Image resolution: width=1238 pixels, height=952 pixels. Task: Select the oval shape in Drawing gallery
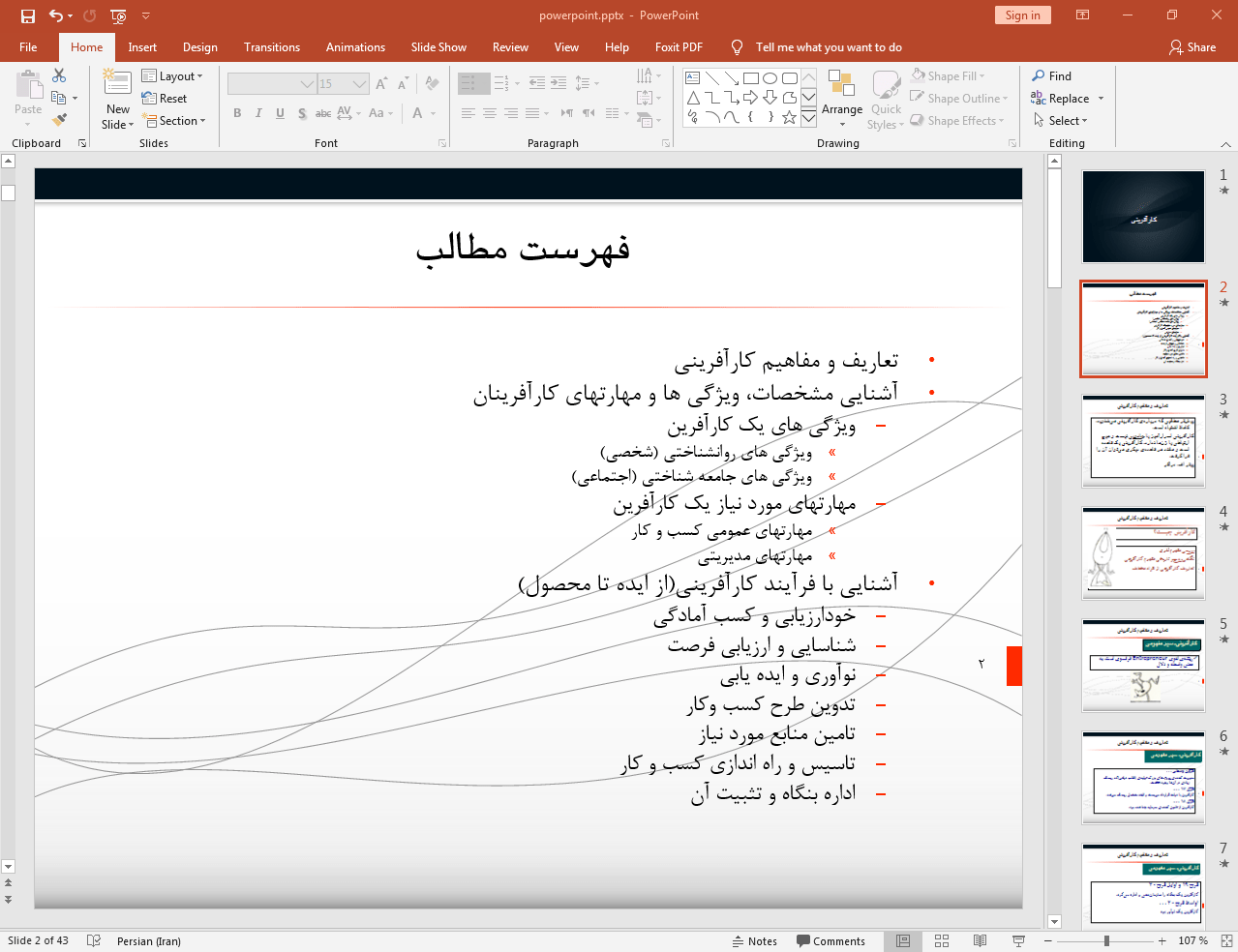770,78
